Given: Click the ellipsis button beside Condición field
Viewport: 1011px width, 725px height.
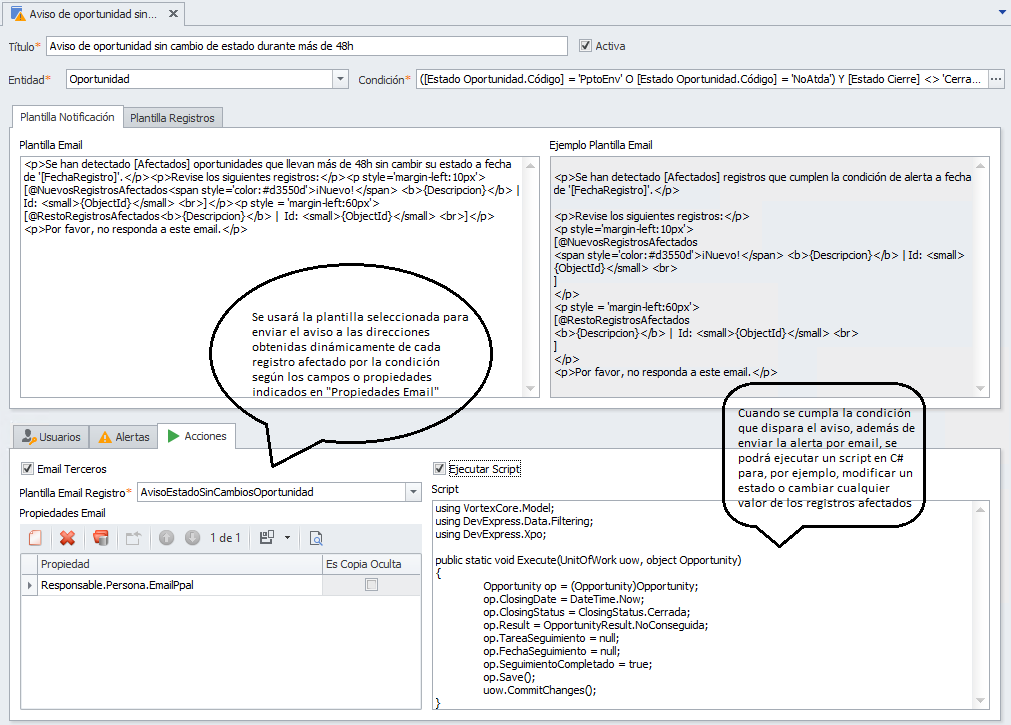Looking at the screenshot, I should click(995, 79).
